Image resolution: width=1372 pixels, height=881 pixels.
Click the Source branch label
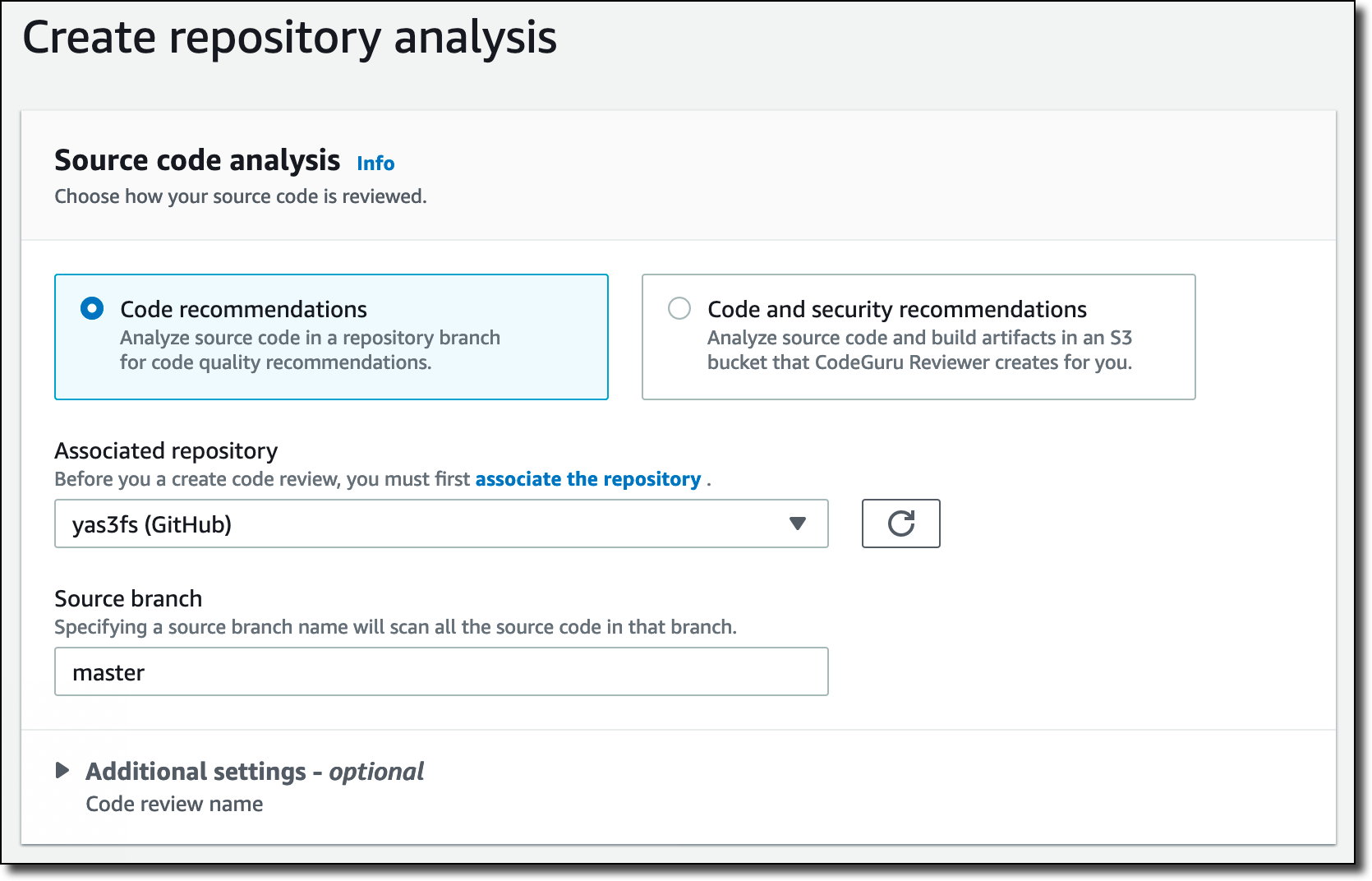pos(128,599)
